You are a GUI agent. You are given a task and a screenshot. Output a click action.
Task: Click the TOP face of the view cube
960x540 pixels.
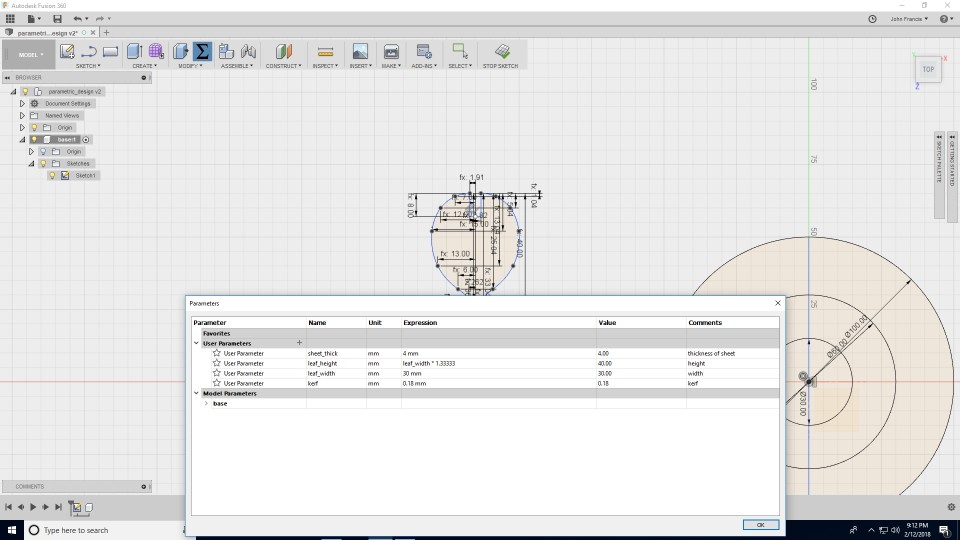[x=928, y=69]
